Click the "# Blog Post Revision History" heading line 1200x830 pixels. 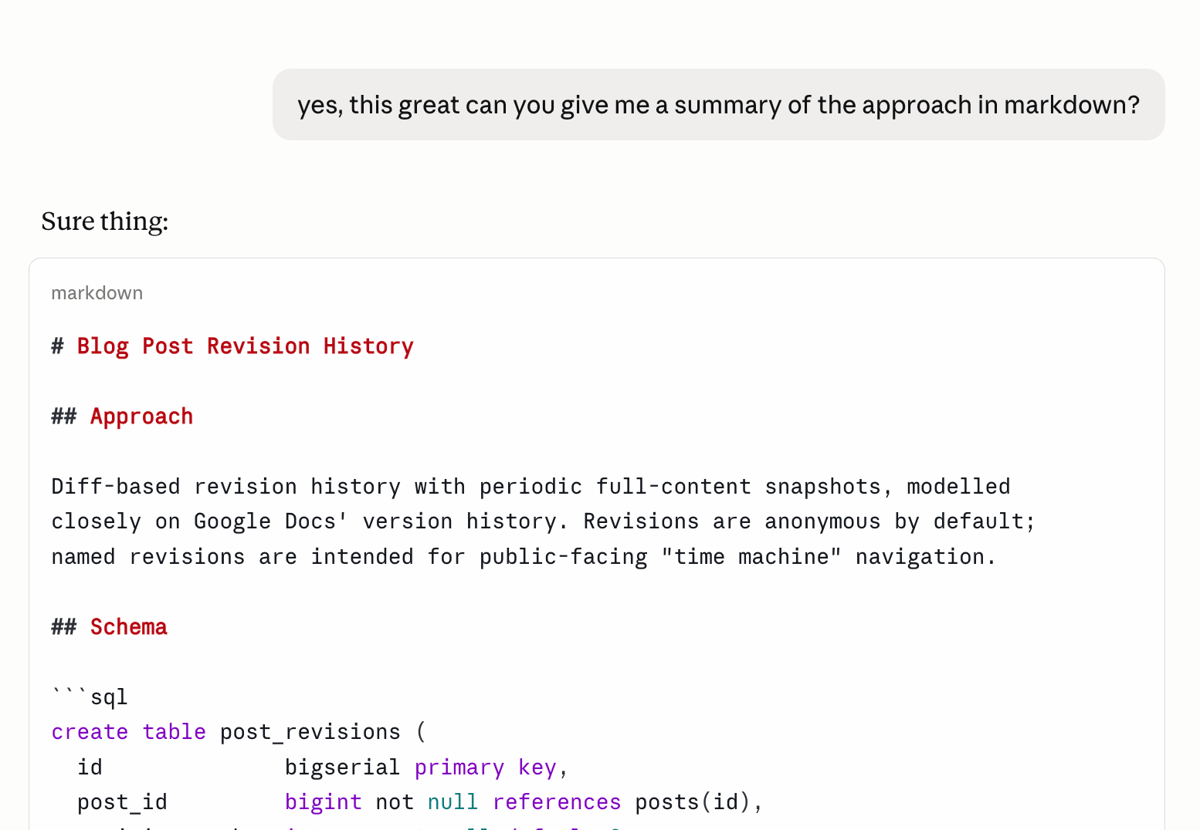point(232,346)
